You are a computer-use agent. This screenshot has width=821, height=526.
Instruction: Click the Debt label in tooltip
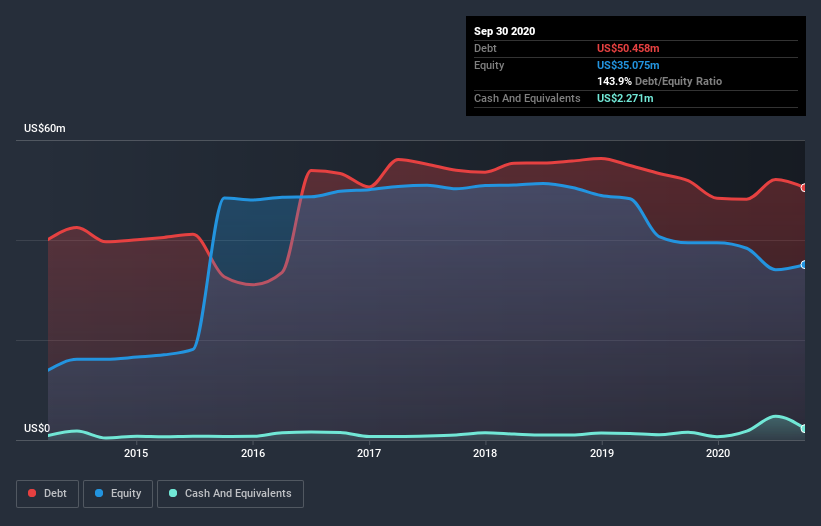click(485, 48)
